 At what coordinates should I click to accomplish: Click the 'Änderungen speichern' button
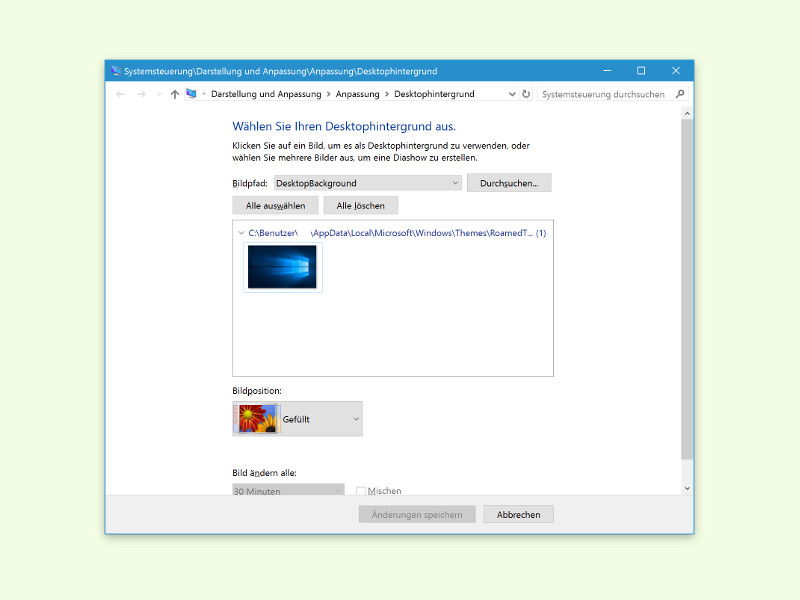[x=417, y=515]
